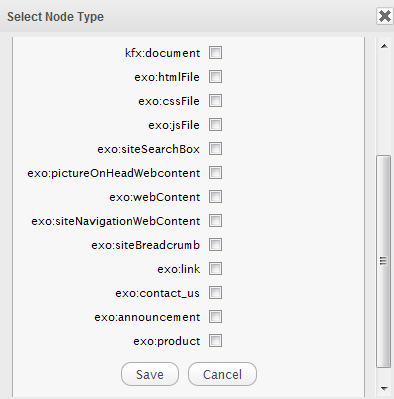Enable the exo:webContent checkbox
This screenshot has width=394, height=399.
(x=215, y=197)
